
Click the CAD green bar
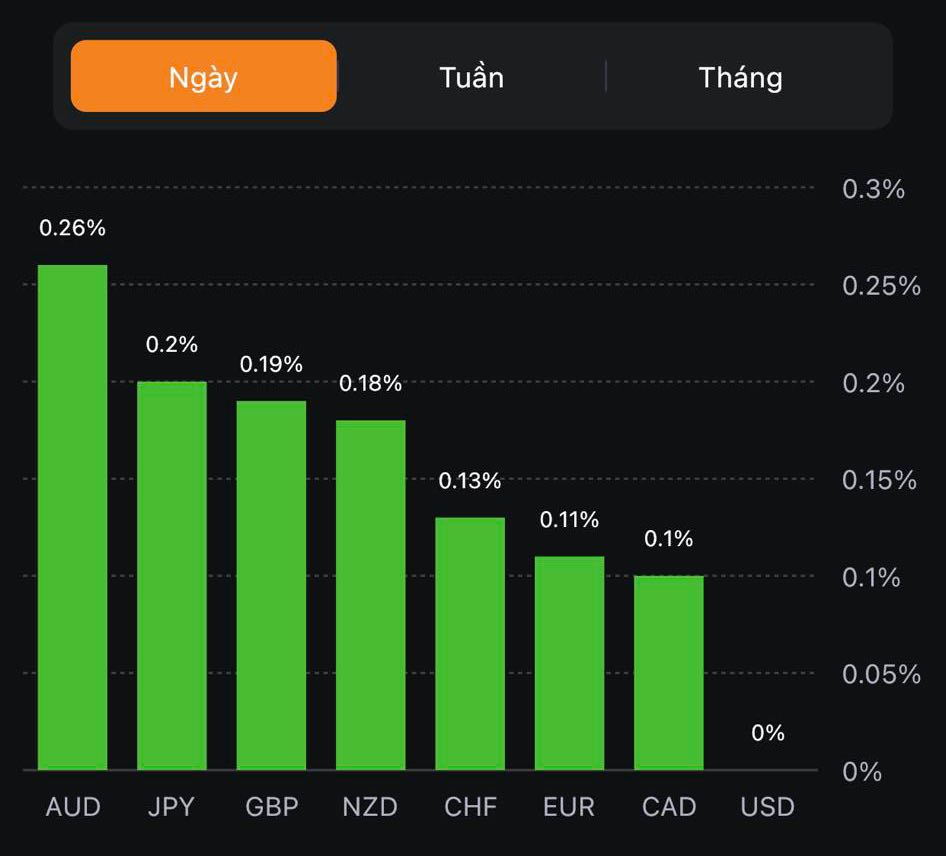[x=668, y=672]
